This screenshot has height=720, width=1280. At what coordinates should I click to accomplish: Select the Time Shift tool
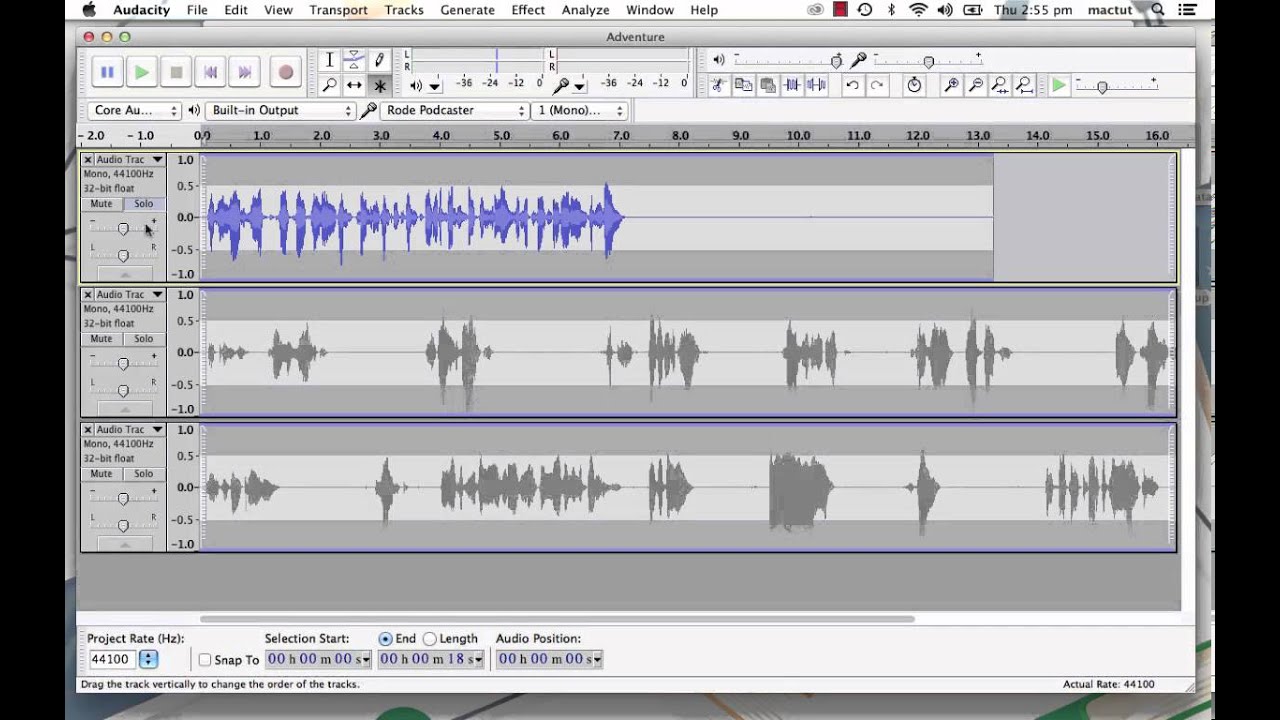[354, 86]
